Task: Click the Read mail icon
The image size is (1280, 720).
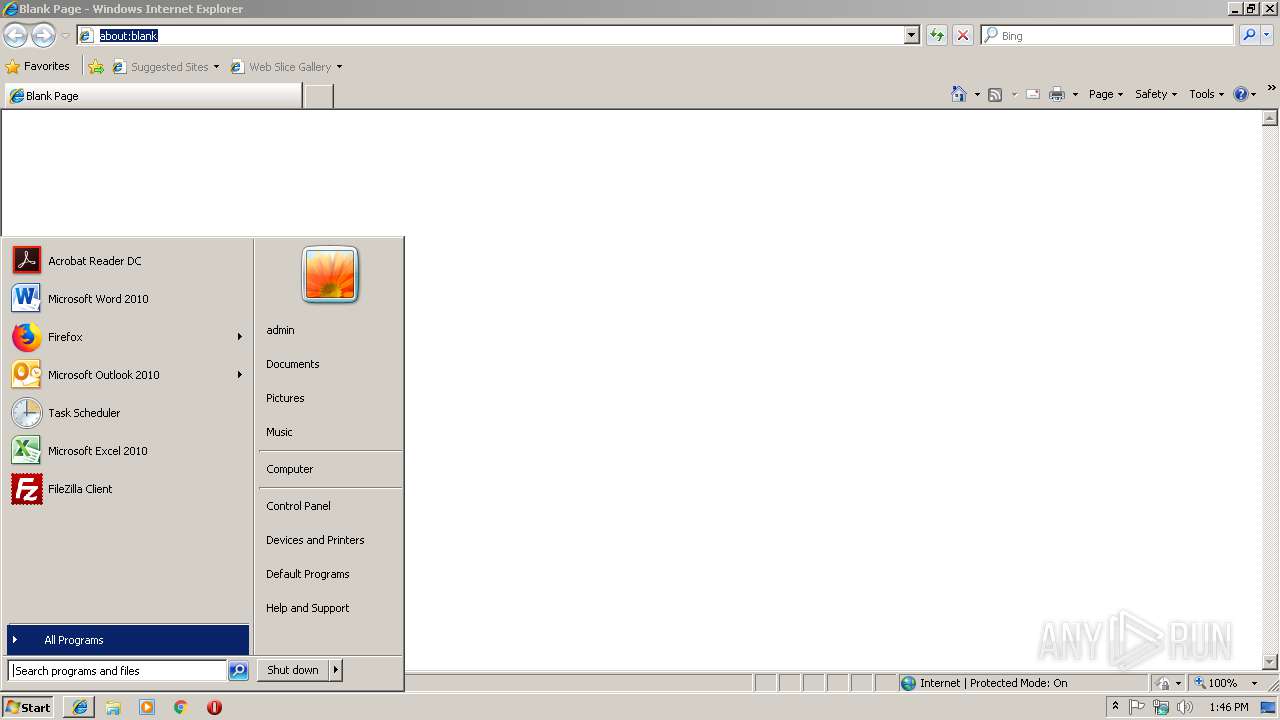Action: pyautogui.click(x=1033, y=94)
